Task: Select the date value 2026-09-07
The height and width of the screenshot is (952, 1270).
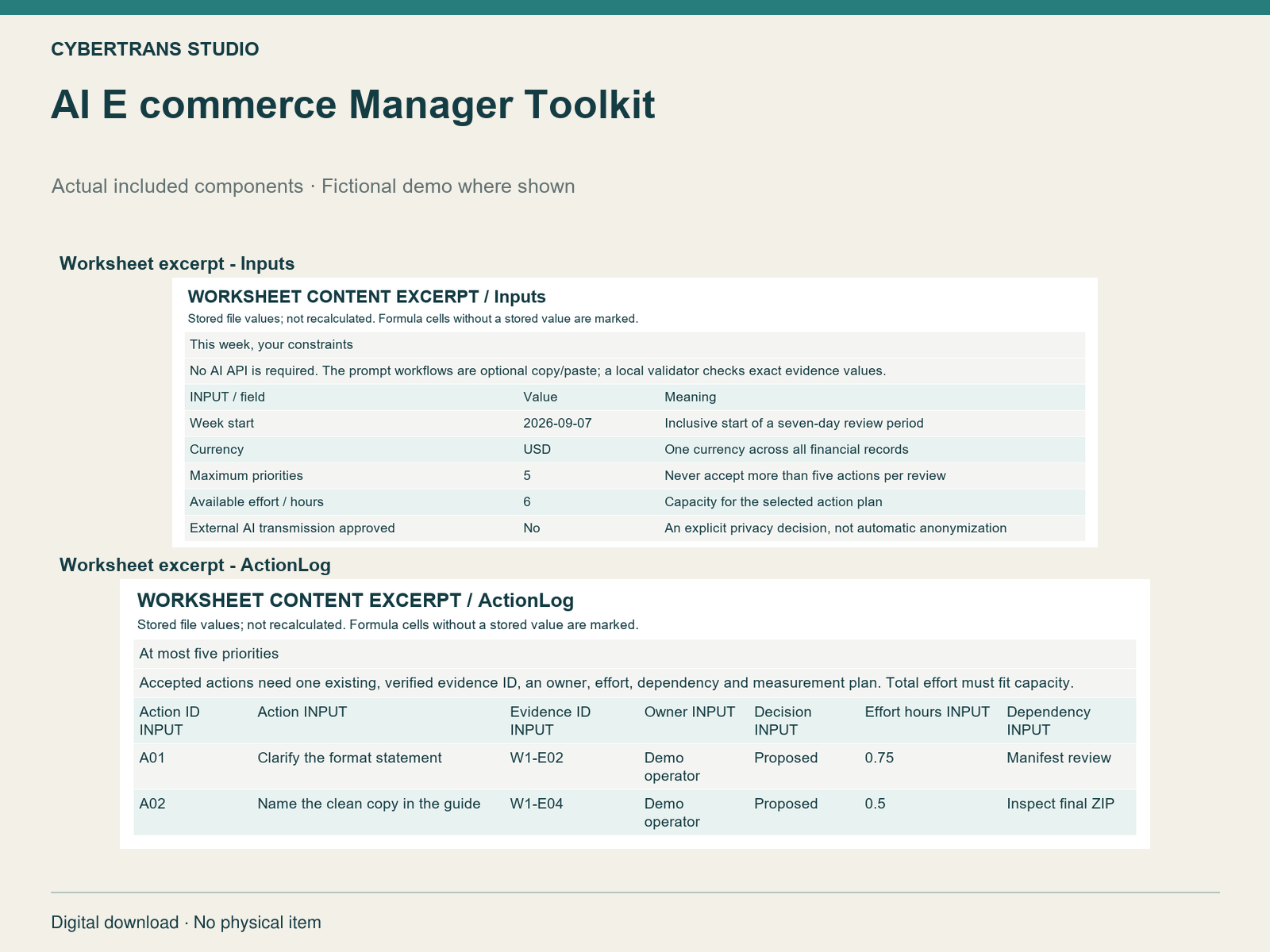Action: pos(557,423)
